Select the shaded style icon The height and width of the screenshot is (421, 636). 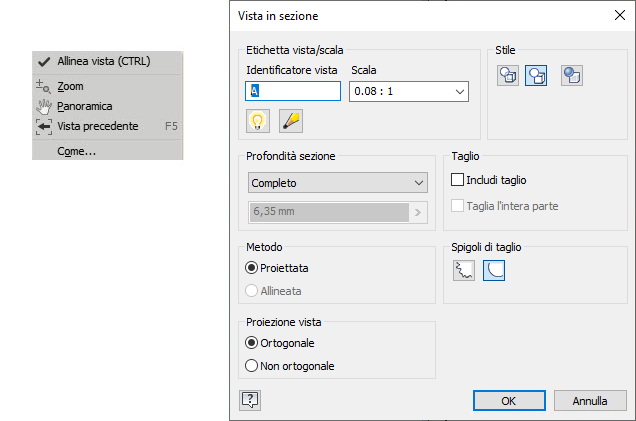[571, 75]
